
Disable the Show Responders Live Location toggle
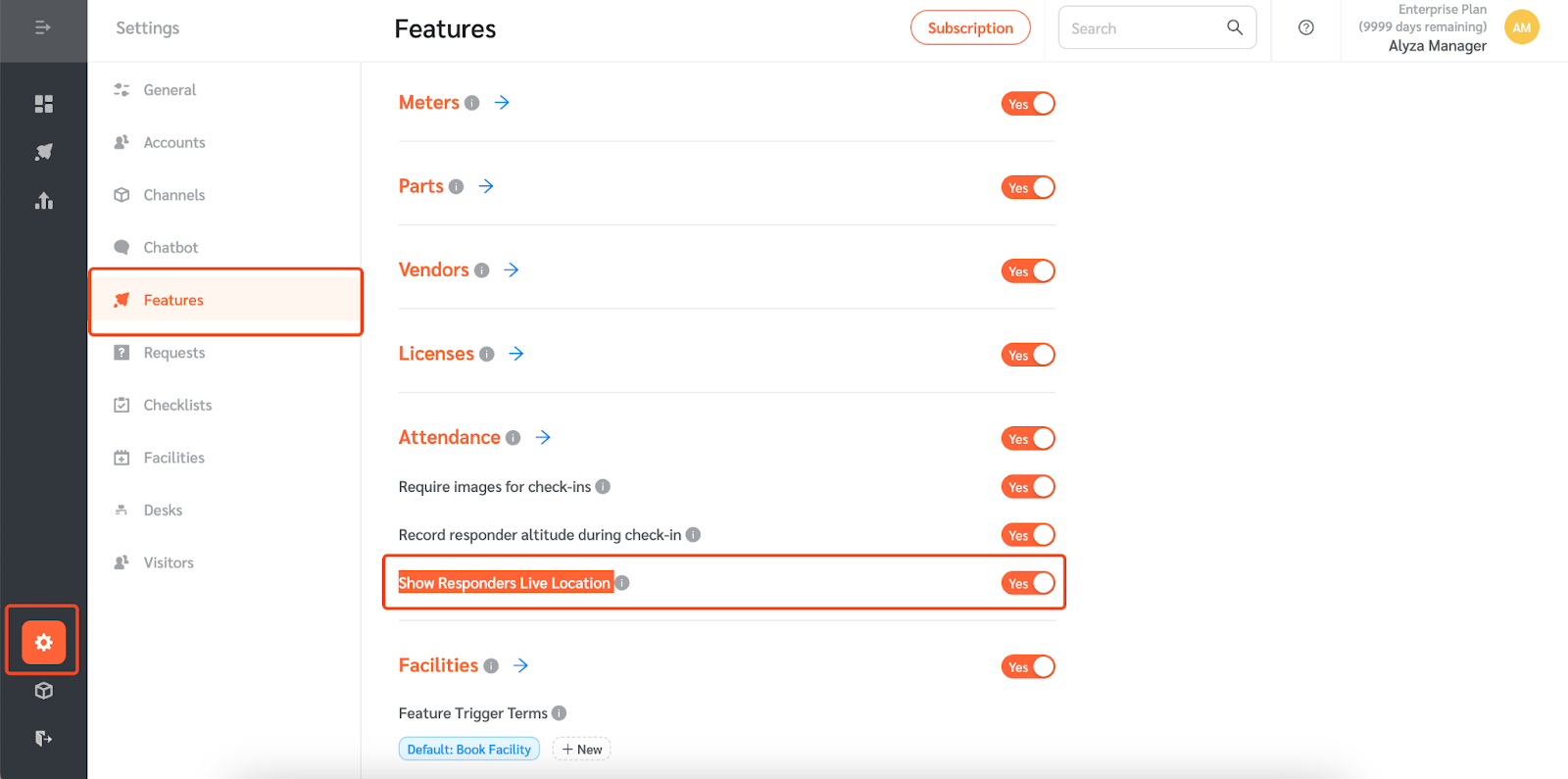click(1028, 583)
